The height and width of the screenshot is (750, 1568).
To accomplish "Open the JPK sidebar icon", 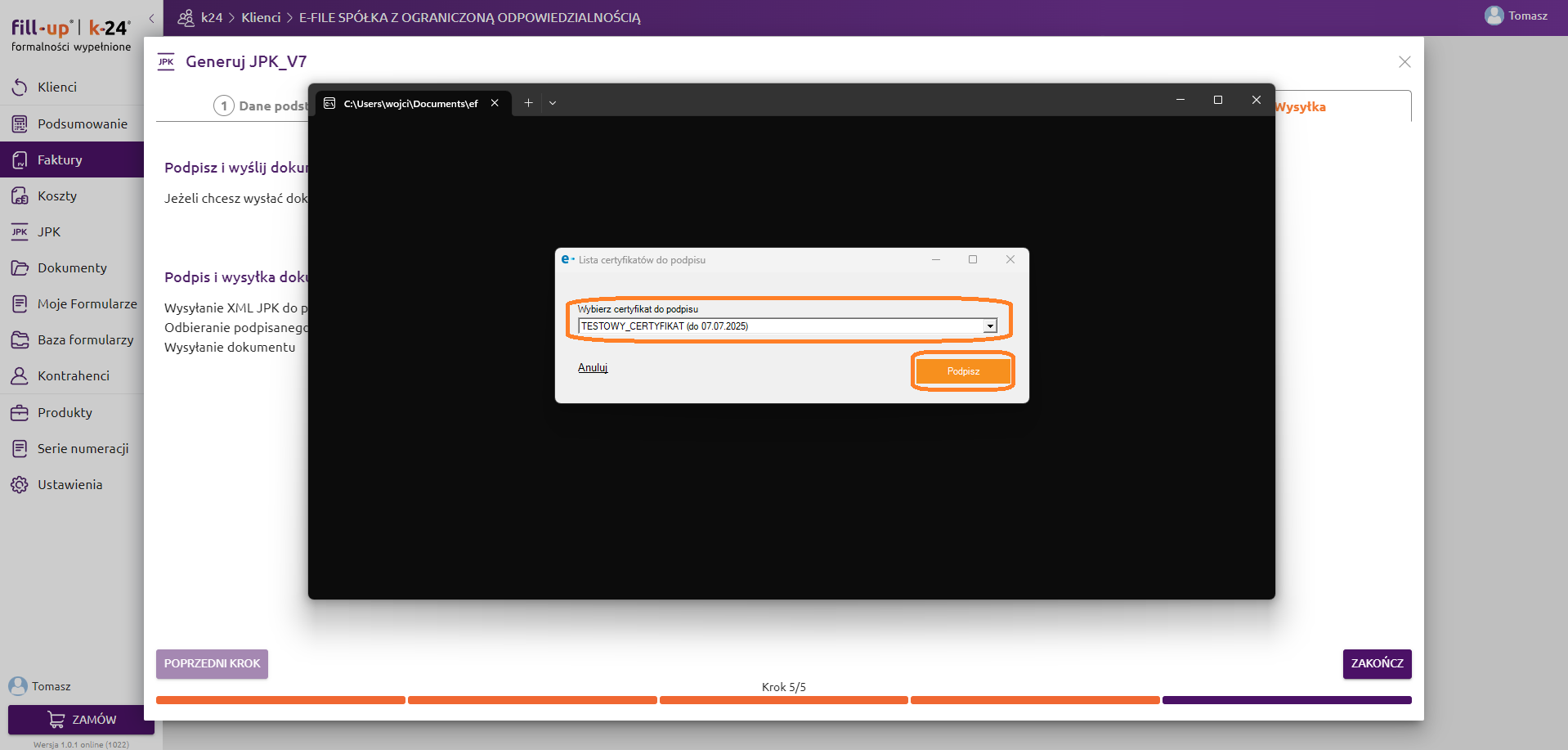I will point(20,232).
